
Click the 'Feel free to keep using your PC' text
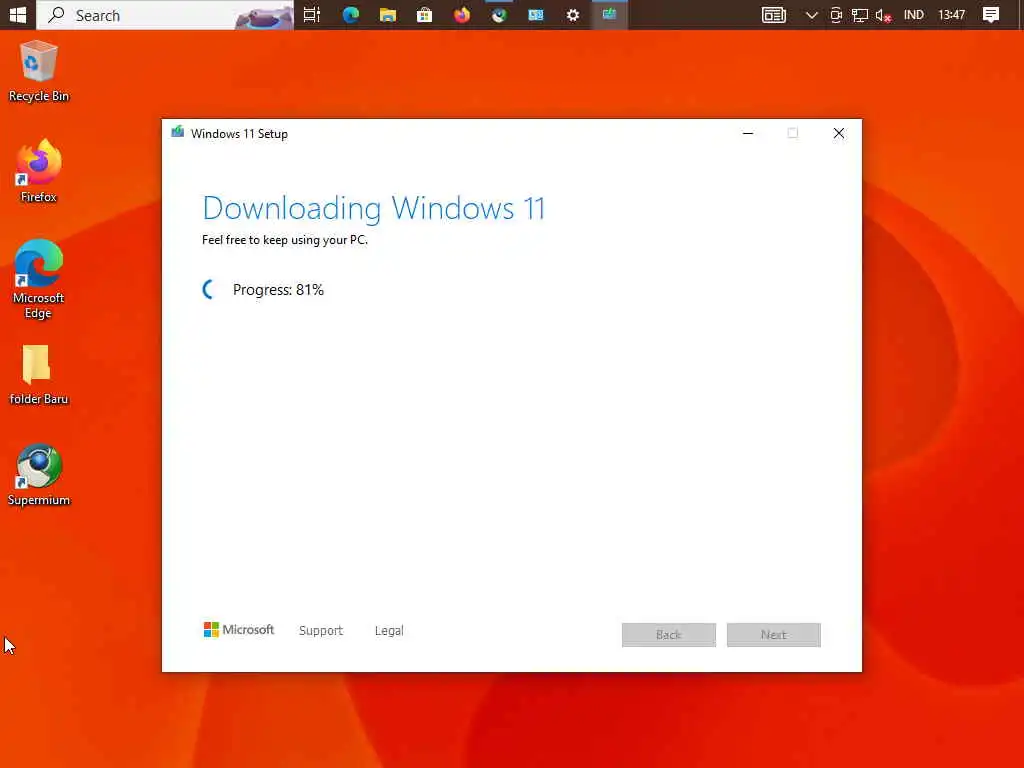(x=285, y=240)
